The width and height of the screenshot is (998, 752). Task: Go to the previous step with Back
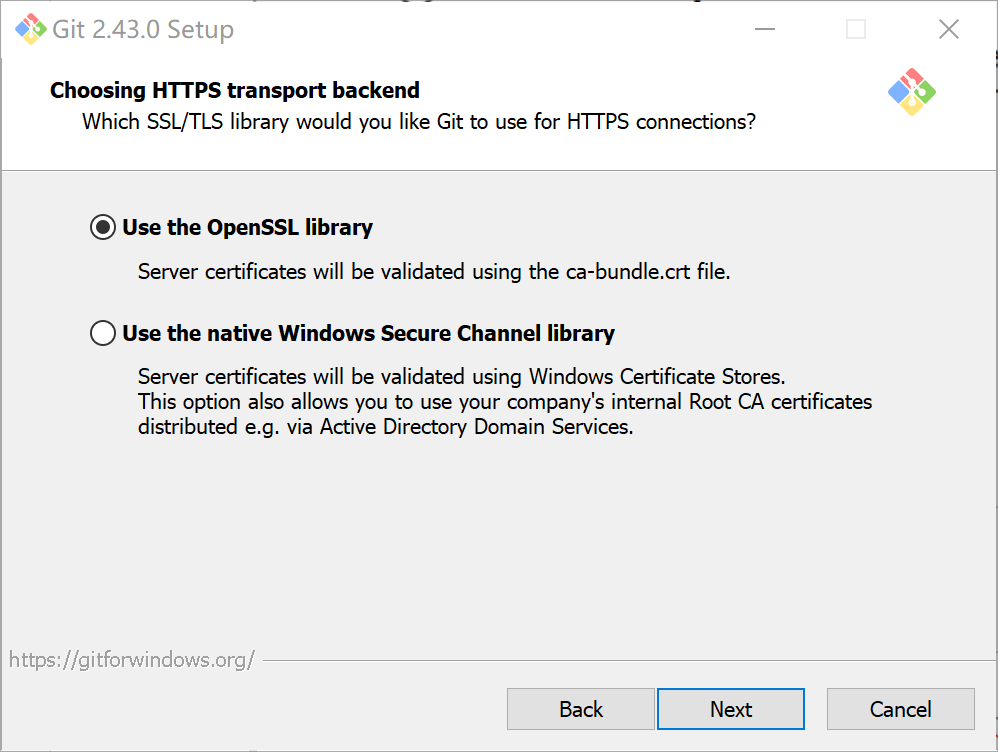pos(581,709)
